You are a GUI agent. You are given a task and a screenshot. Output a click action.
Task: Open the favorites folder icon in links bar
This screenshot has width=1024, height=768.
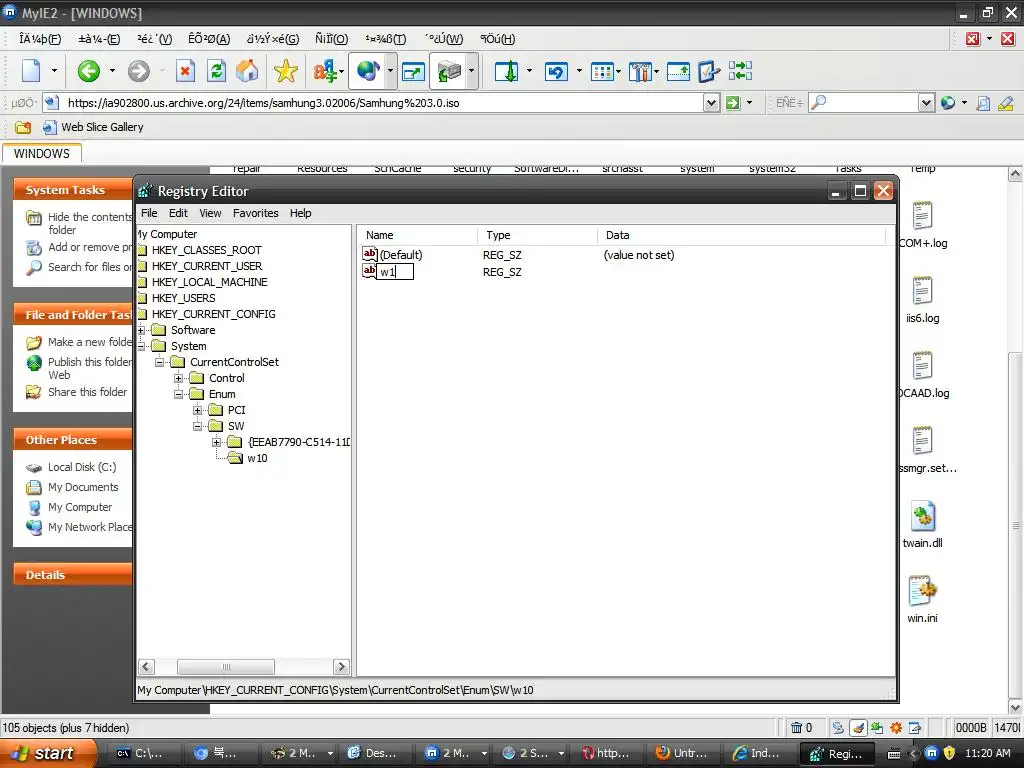pyautogui.click(x=23, y=127)
